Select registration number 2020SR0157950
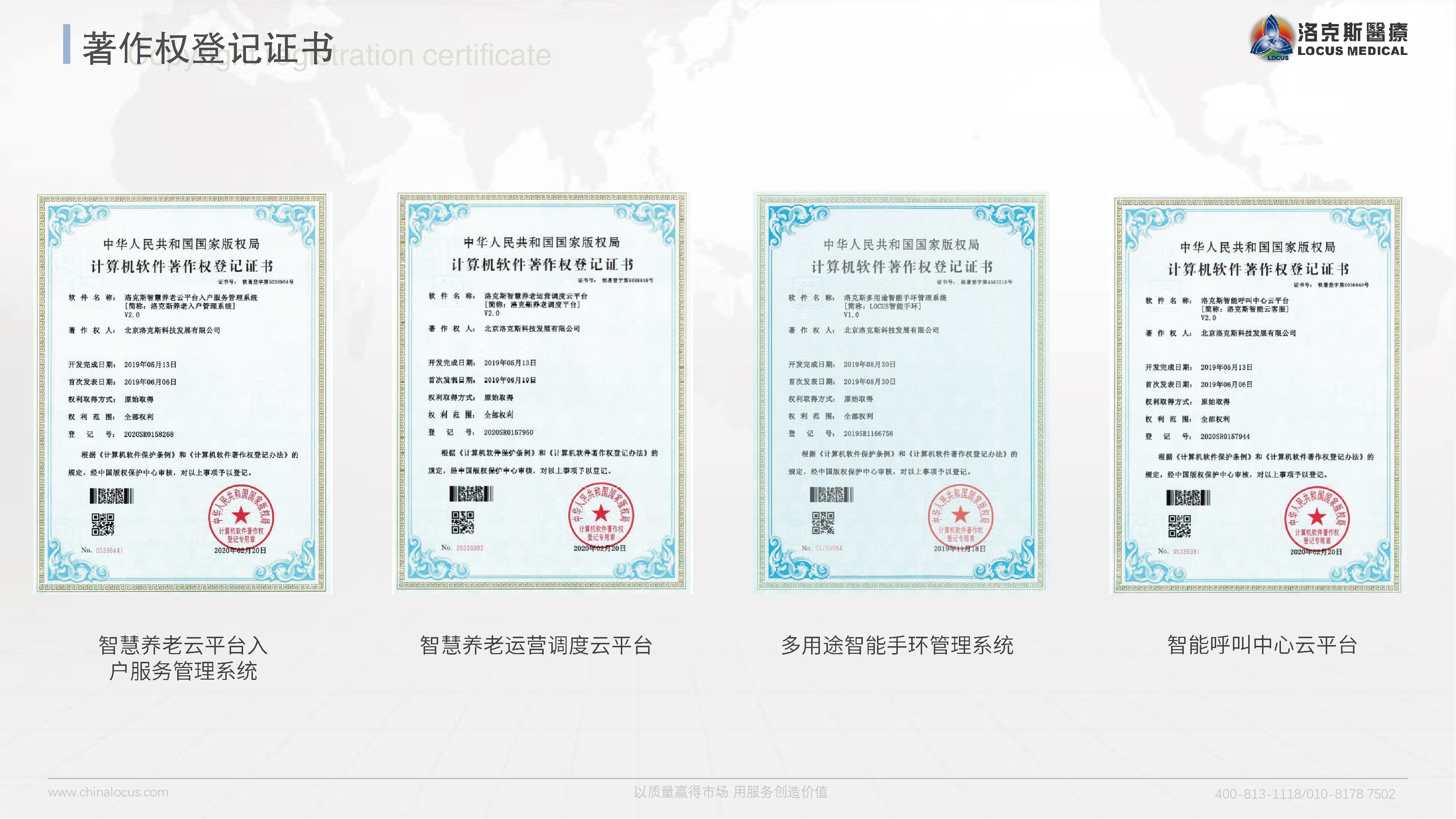This screenshot has height=819, width=1456. pyautogui.click(x=509, y=432)
